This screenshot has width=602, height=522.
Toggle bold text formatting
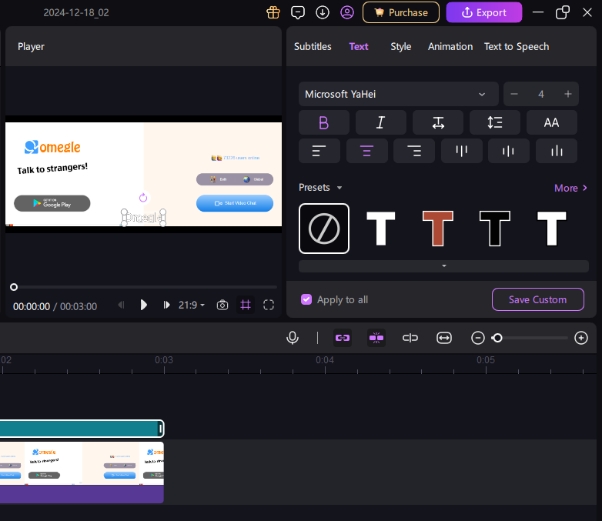coord(323,123)
